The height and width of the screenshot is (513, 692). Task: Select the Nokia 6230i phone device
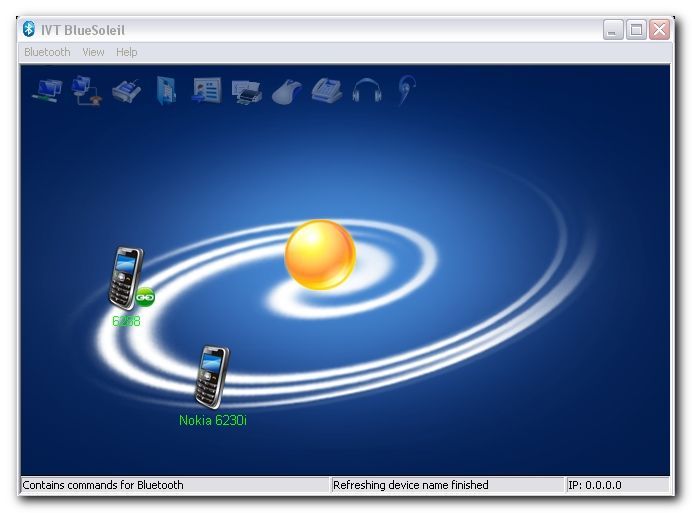coord(212,377)
